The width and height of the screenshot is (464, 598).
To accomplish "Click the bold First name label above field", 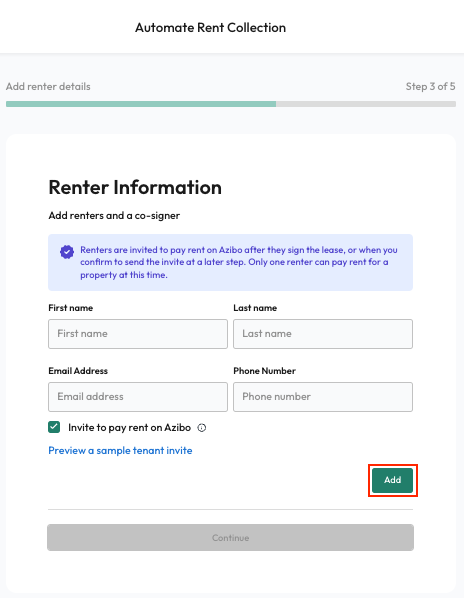I will coord(71,308).
